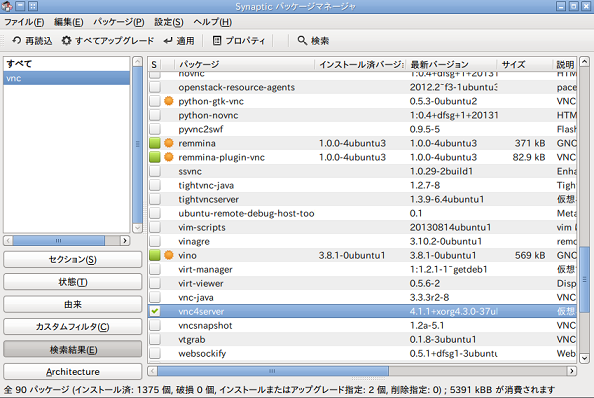The height and width of the screenshot is (398, 594).
Task: Mark the python-novnc status checkbox
Action: click(155, 115)
